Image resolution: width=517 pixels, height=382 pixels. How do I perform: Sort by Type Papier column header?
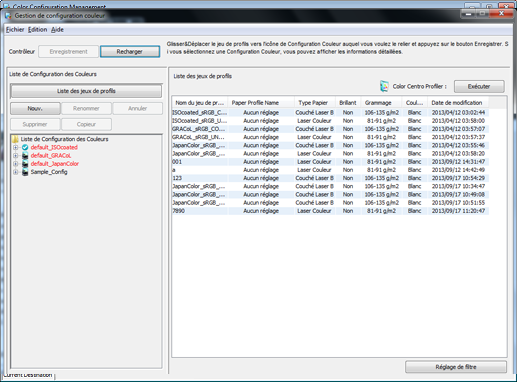[315, 103]
